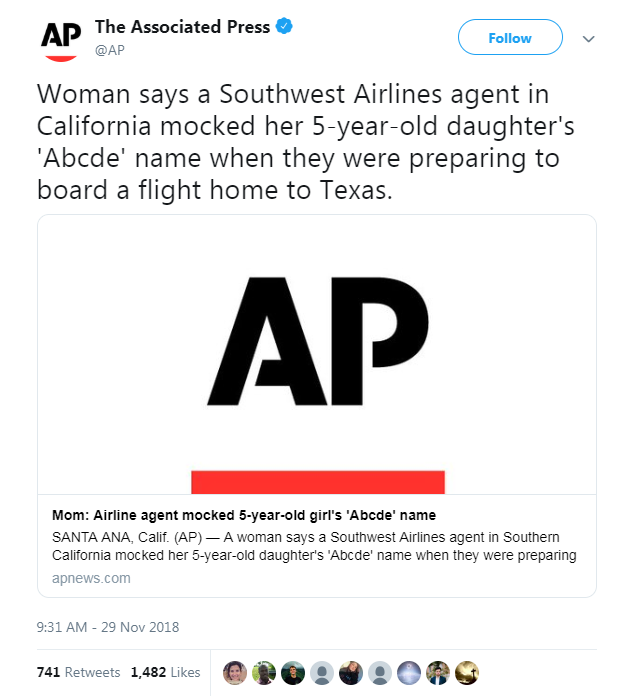Viewport: 635px width, 696px height.
Task: Click the blue verified badge
Action: tap(285, 27)
